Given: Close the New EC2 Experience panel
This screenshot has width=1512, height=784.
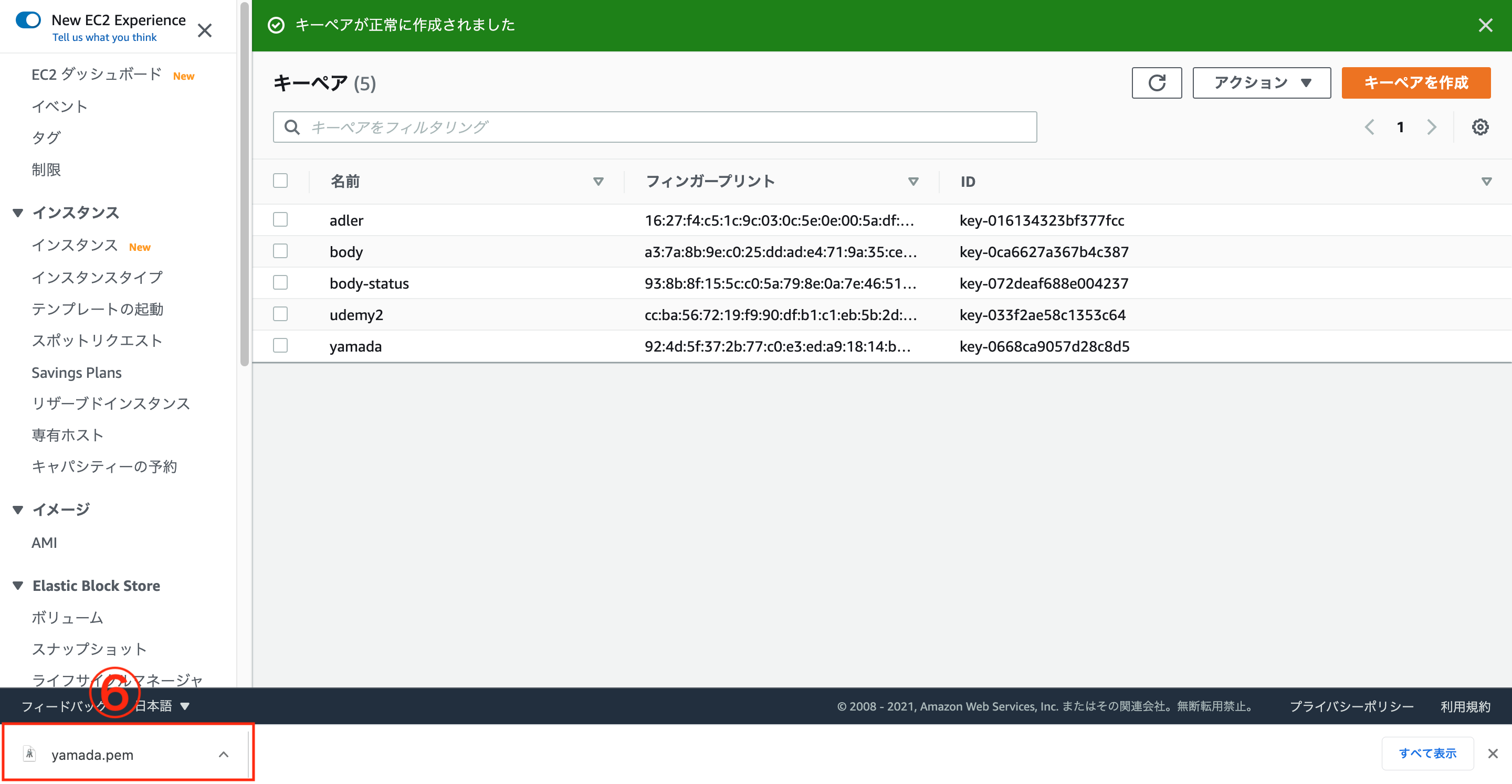Looking at the screenshot, I should [205, 30].
